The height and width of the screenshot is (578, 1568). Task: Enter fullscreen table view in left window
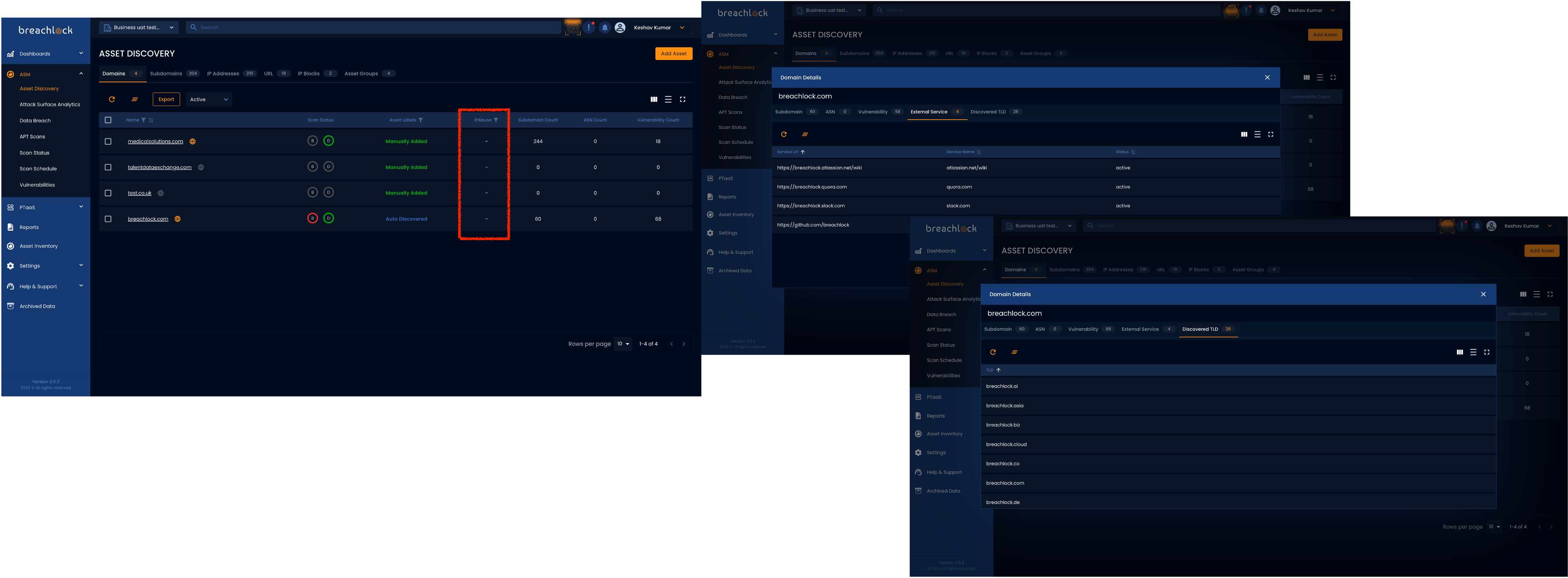(682, 99)
